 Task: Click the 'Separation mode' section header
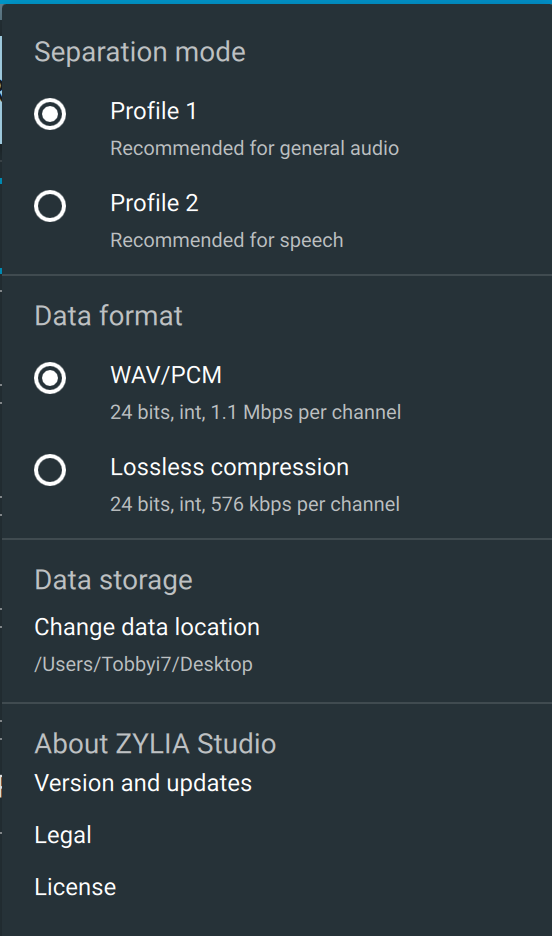pos(140,52)
